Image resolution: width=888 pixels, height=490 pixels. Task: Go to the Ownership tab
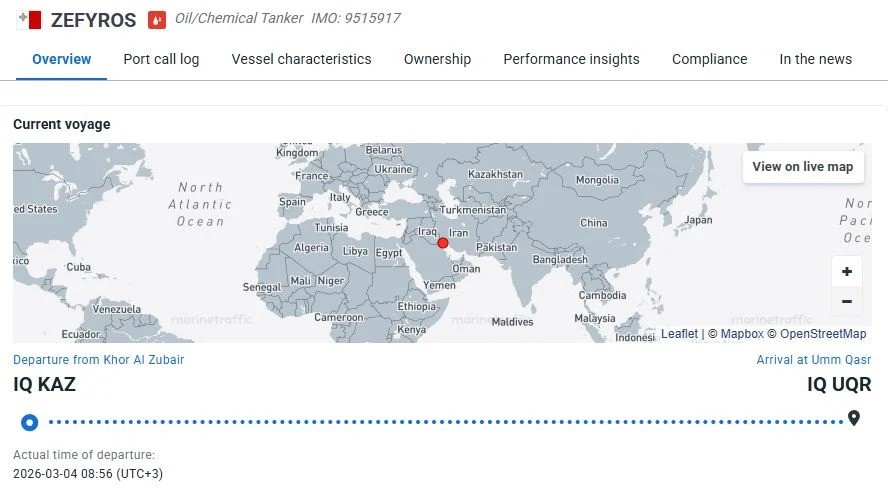(437, 59)
